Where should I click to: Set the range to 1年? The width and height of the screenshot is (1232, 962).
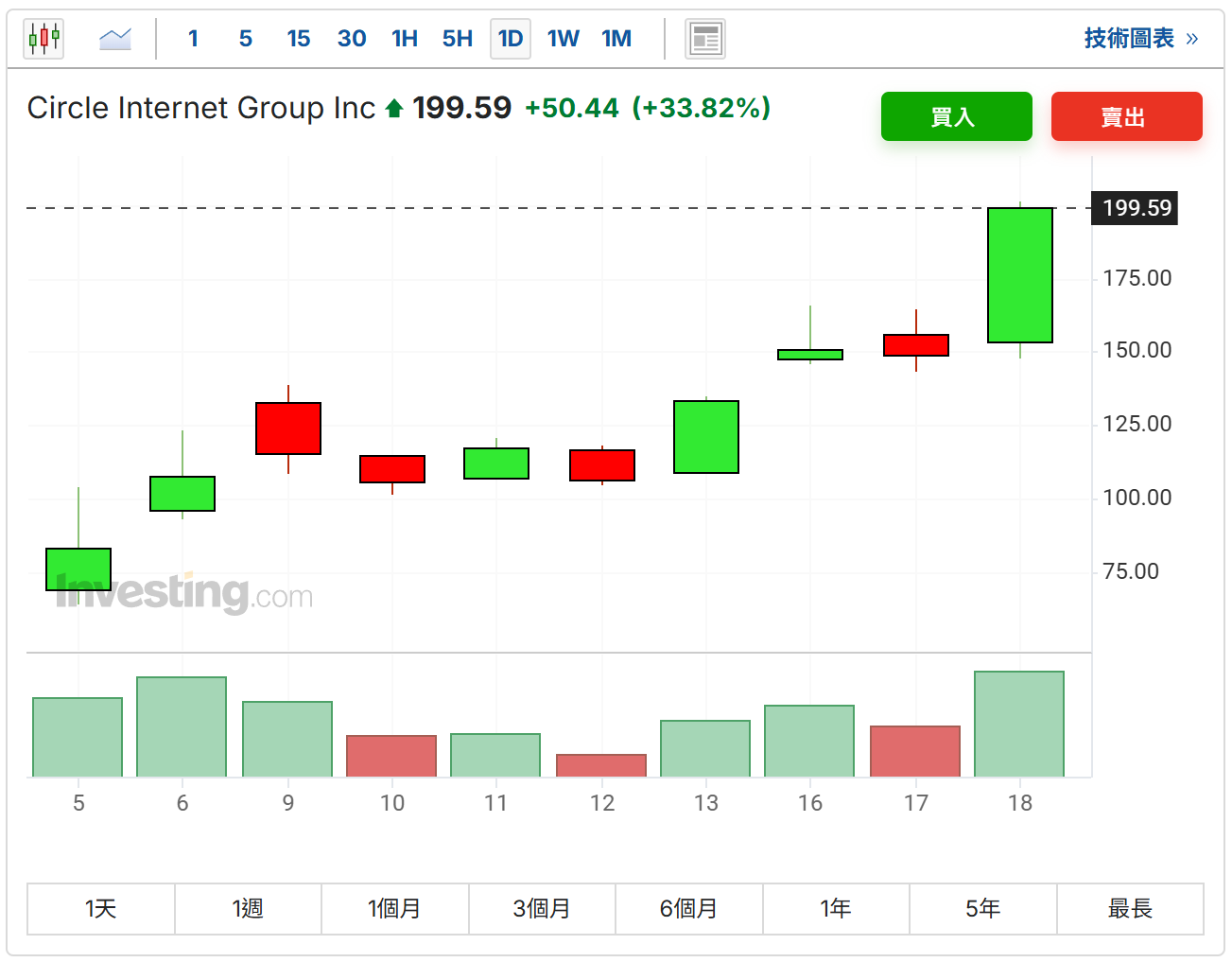[x=836, y=909]
